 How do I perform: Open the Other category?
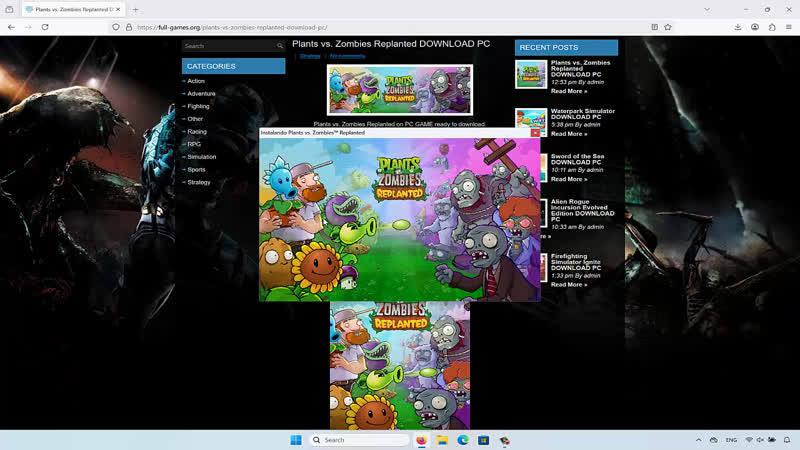[195, 119]
